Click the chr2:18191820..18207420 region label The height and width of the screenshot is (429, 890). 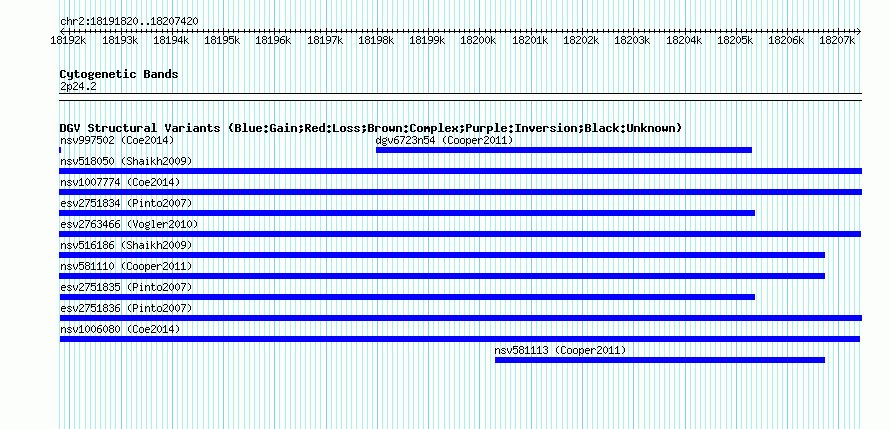(129, 21)
